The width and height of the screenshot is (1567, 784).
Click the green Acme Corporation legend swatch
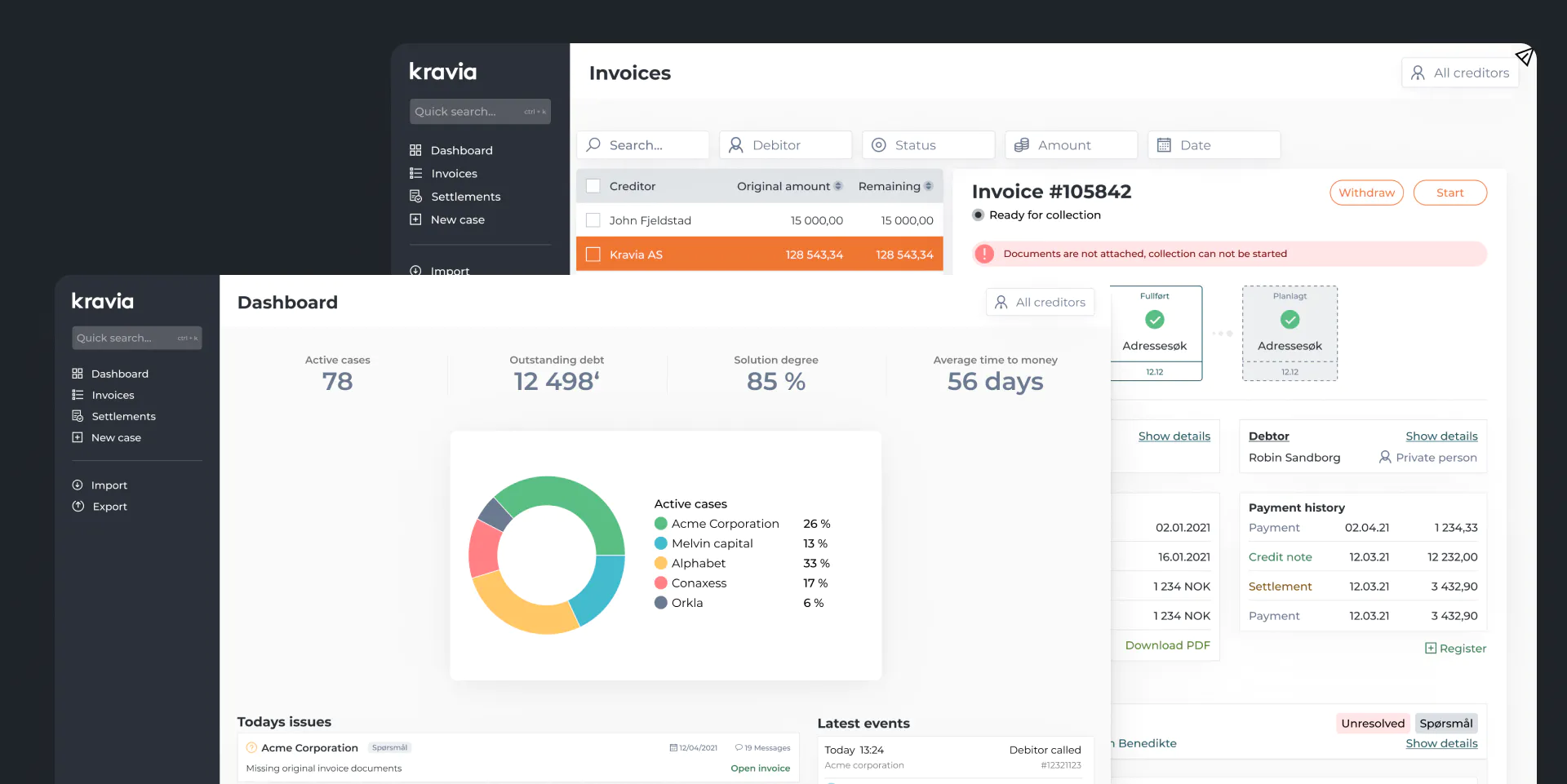coord(661,524)
